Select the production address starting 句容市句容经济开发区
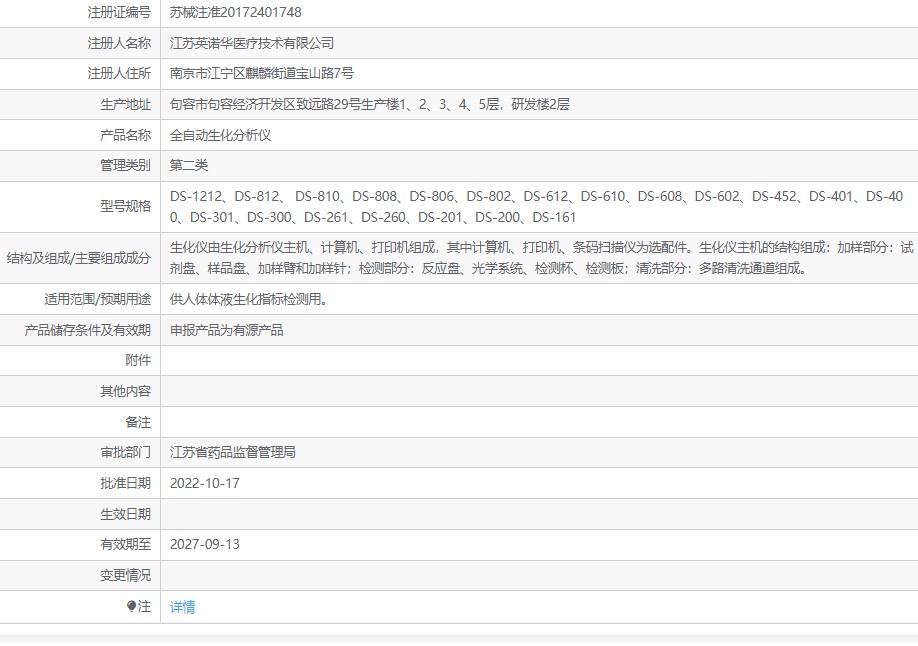The image size is (918, 646). [369, 104]
